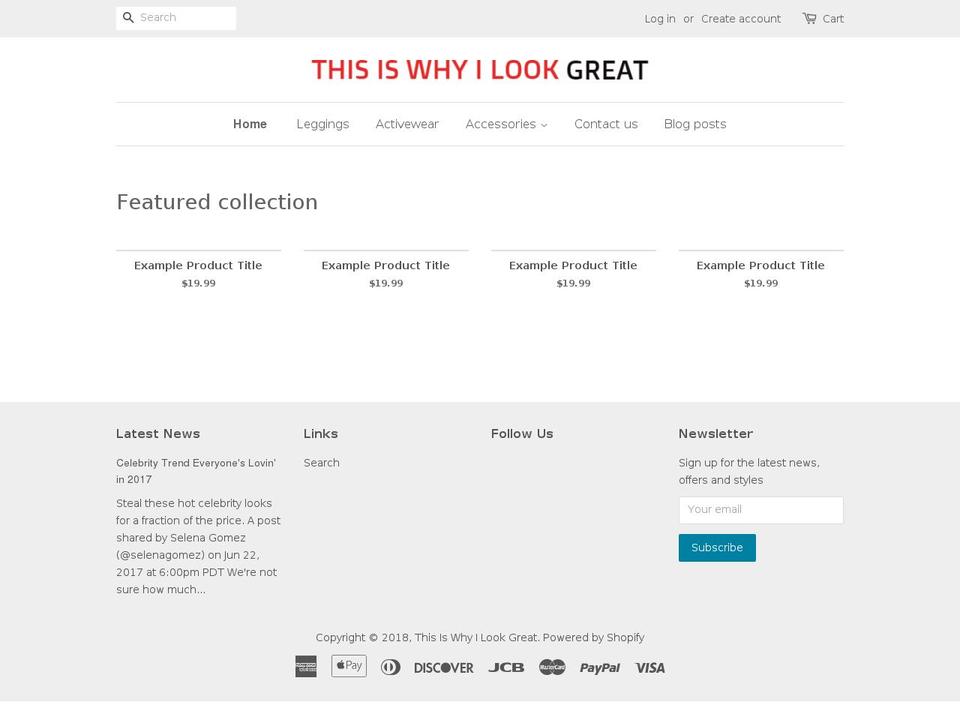Screen dimensions: 960x720
Task: Click the Diners Club payment icon
Action: [391, 667]
